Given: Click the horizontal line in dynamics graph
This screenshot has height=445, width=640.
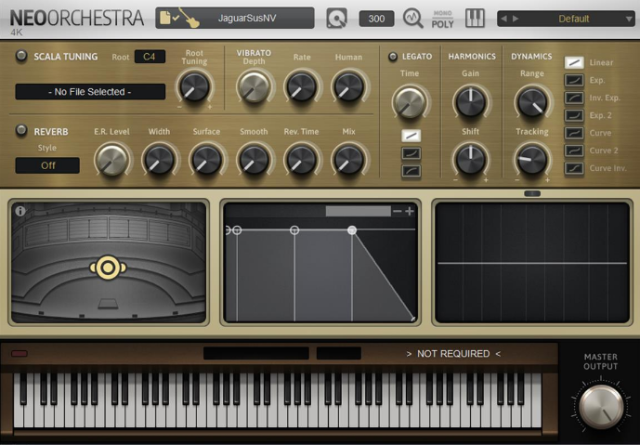Looking at the screenshot, I should (532, 263).
